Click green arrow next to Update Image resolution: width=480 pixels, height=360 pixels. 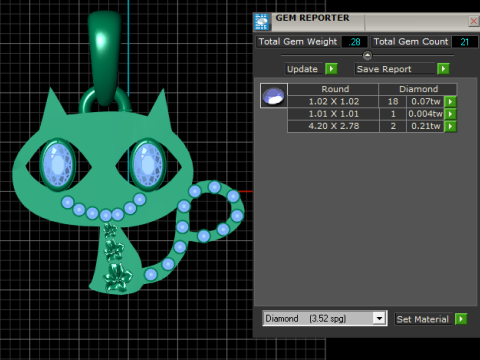pyautogui.click(x=331, y=69)
